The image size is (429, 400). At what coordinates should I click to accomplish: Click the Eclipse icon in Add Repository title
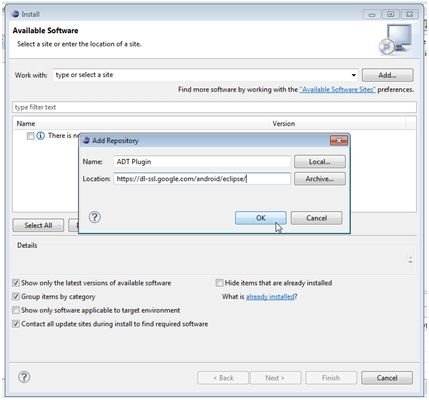pos(86,140)
